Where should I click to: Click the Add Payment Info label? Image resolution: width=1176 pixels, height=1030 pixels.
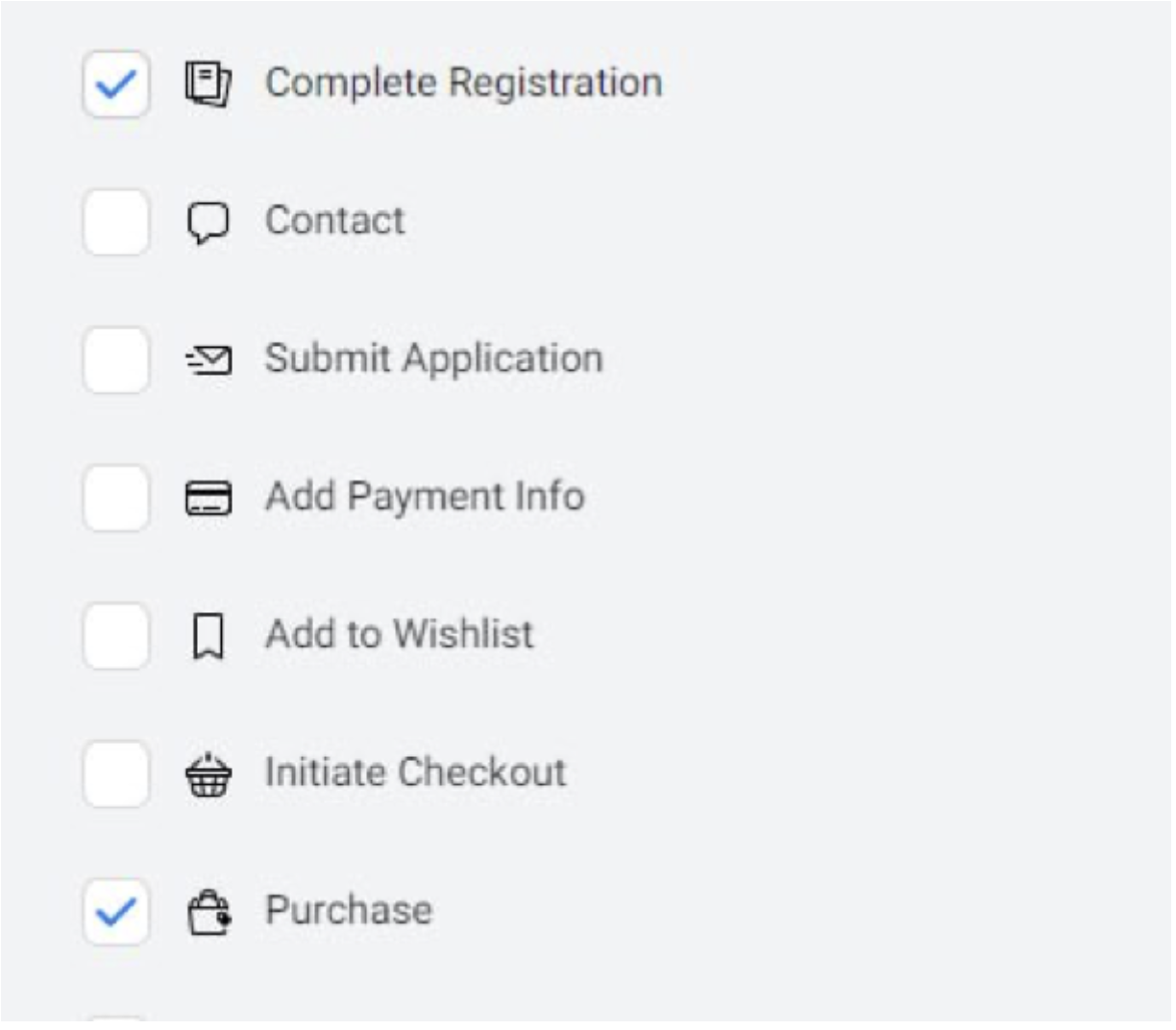tap(425, 497)
